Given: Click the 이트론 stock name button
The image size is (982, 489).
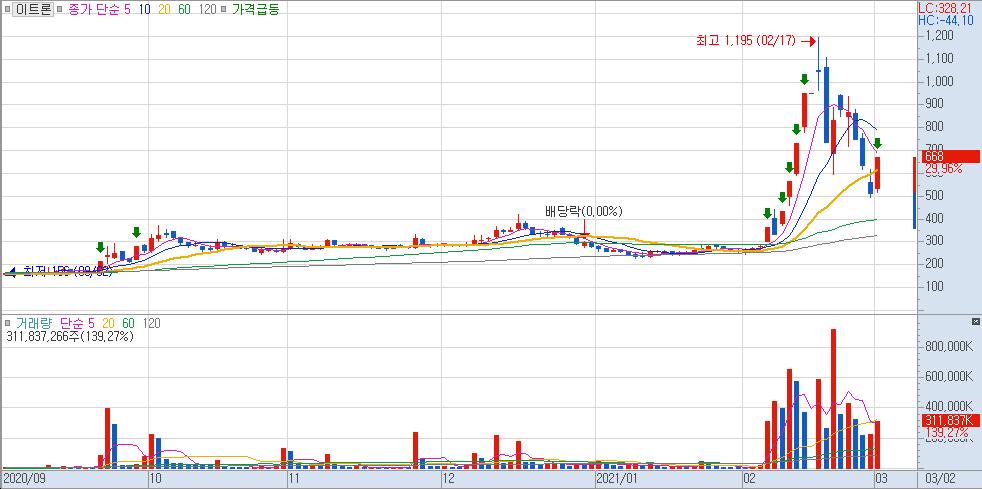Looking at the screenshot, I should [33, 9].
